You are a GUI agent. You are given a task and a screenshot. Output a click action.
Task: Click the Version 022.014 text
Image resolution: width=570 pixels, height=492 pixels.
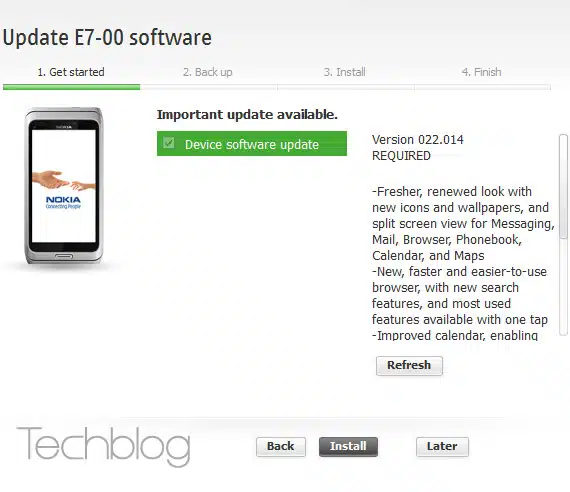pyautogui.click(x=418, y=140)
